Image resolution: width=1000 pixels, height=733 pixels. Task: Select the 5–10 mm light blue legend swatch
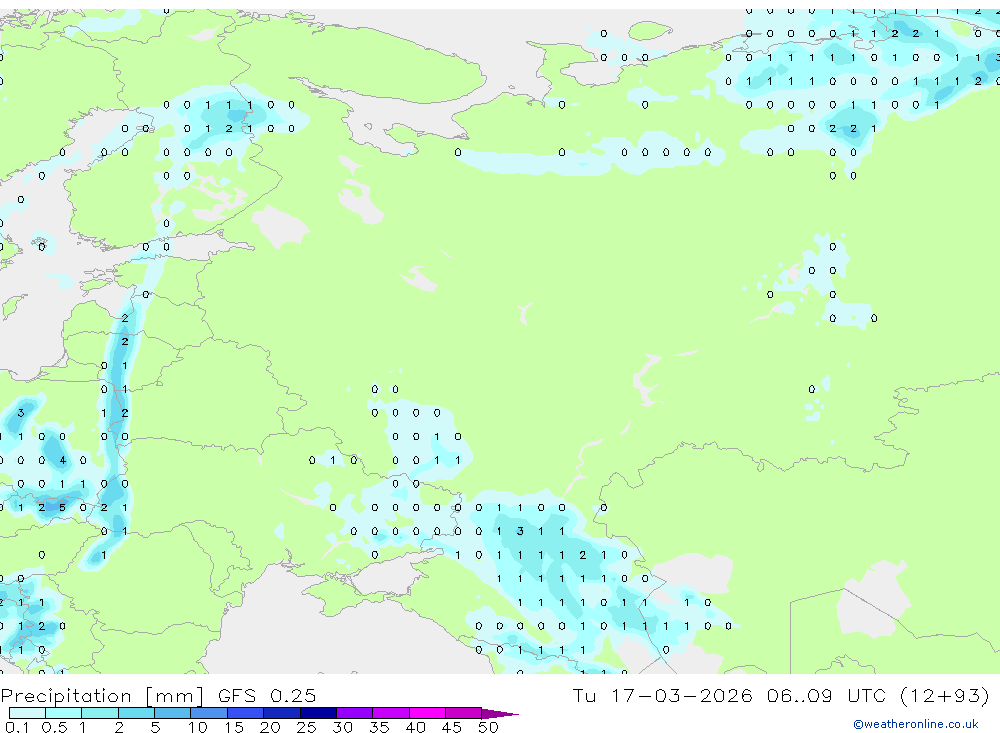[x=173, y=713]
